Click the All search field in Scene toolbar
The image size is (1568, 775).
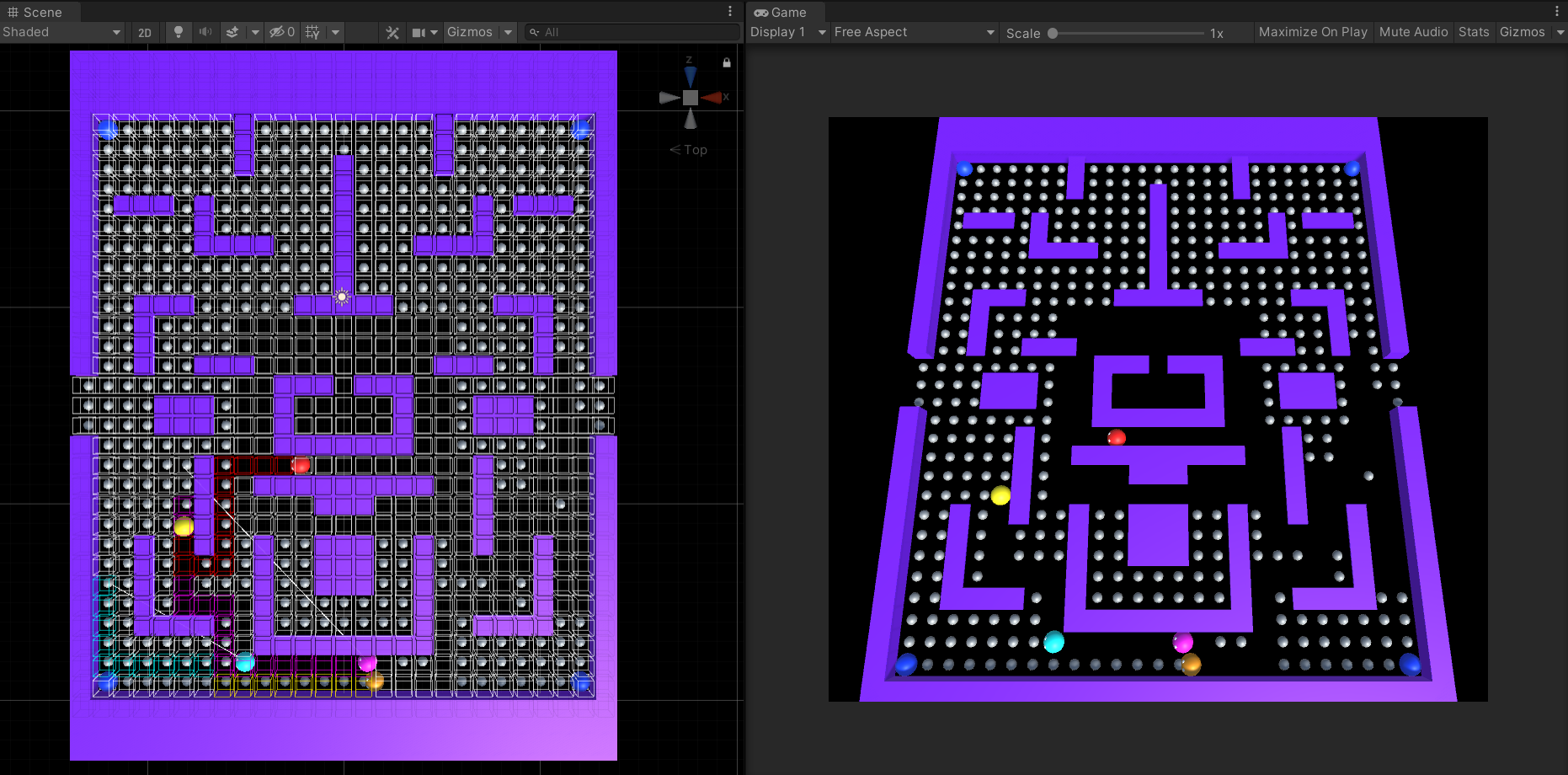(632, 32)
